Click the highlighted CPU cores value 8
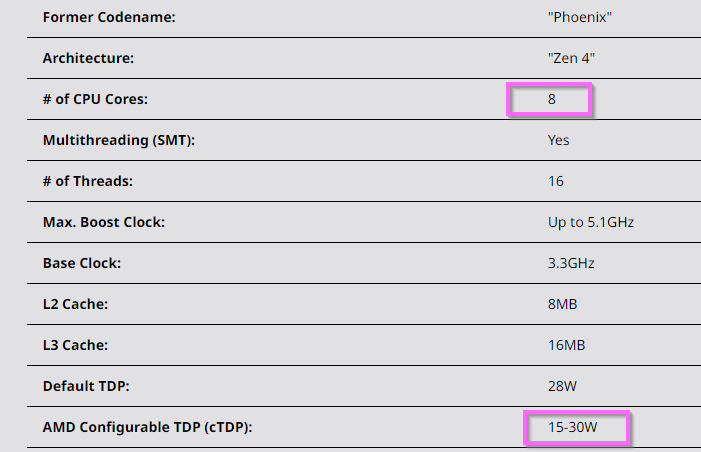The height and width of the screenshot is (452, 701). pos(552,99)
